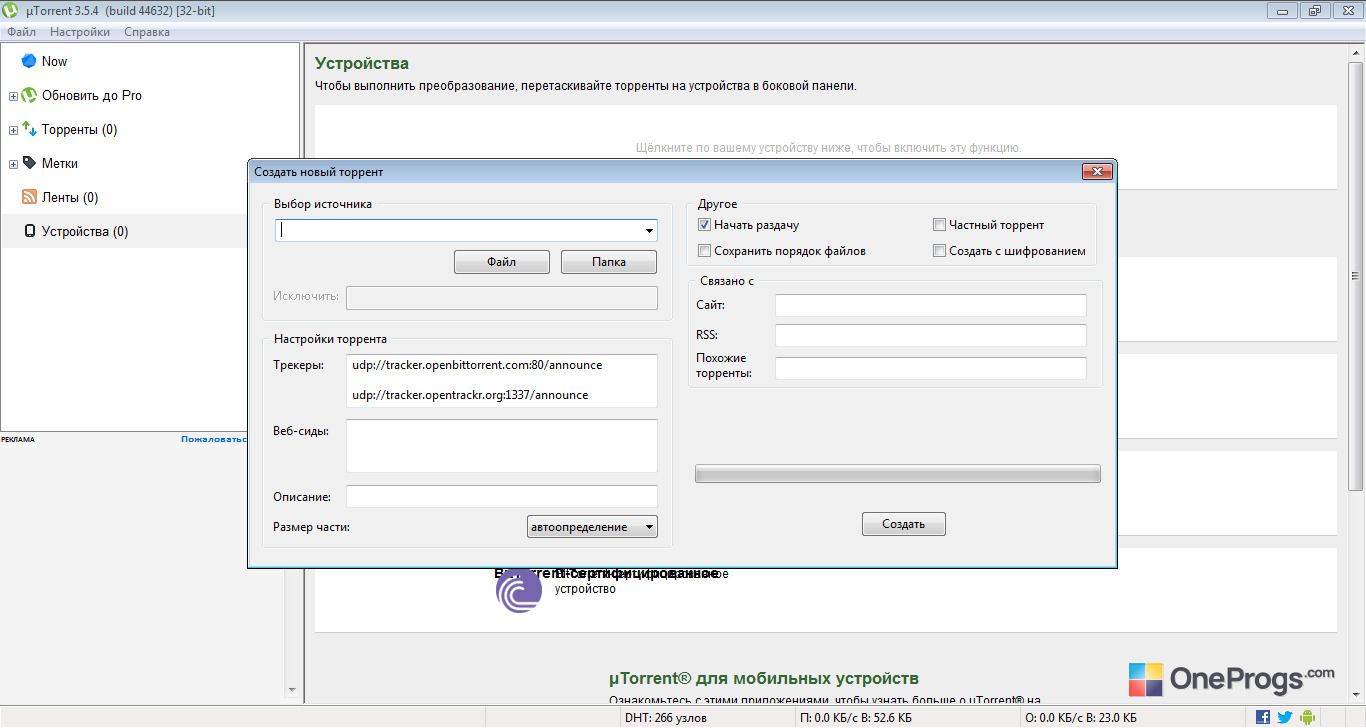
Task: Click the Папка button to choose folder
Action: tap(609, 262)
